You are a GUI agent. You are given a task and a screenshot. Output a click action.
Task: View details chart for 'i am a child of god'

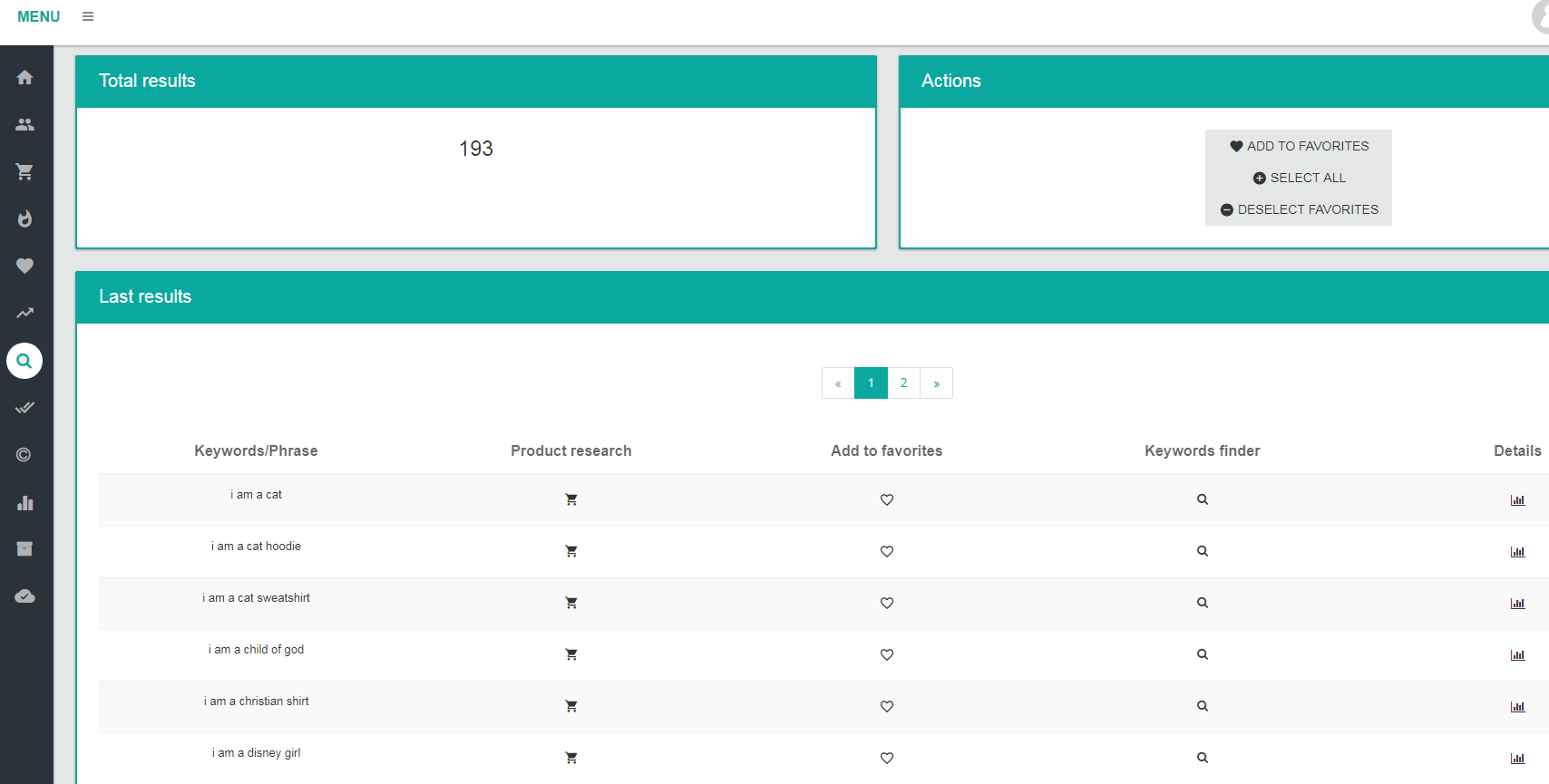coord(1517,654)
